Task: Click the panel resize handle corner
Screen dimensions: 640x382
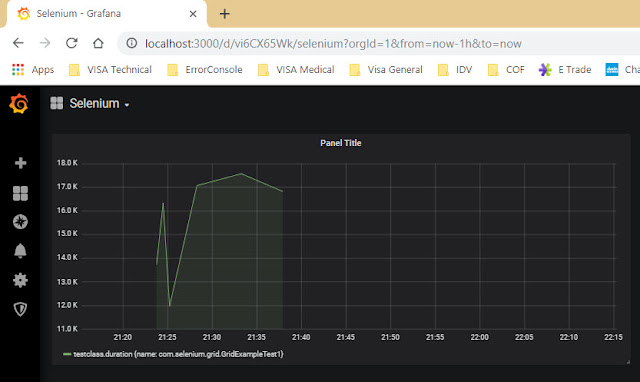Action: click(628, 362)
